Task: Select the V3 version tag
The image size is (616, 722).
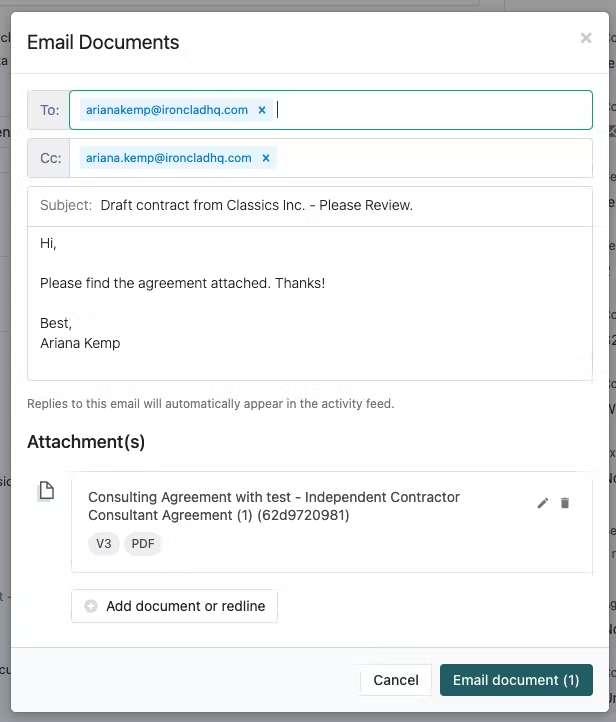Action: tap(103, 544)
